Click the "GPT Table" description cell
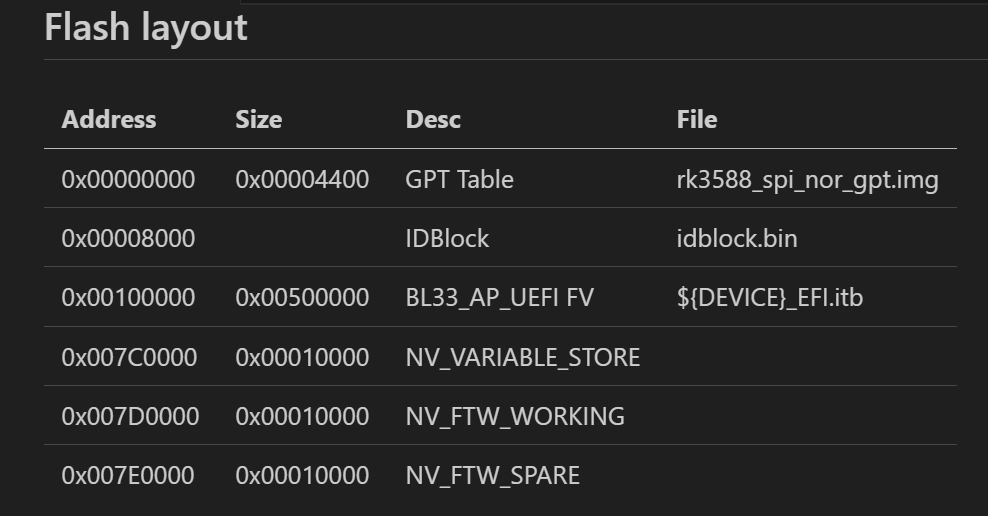This screenshot has width=988, height=516. pyautogui.click(x=459, y=180)
